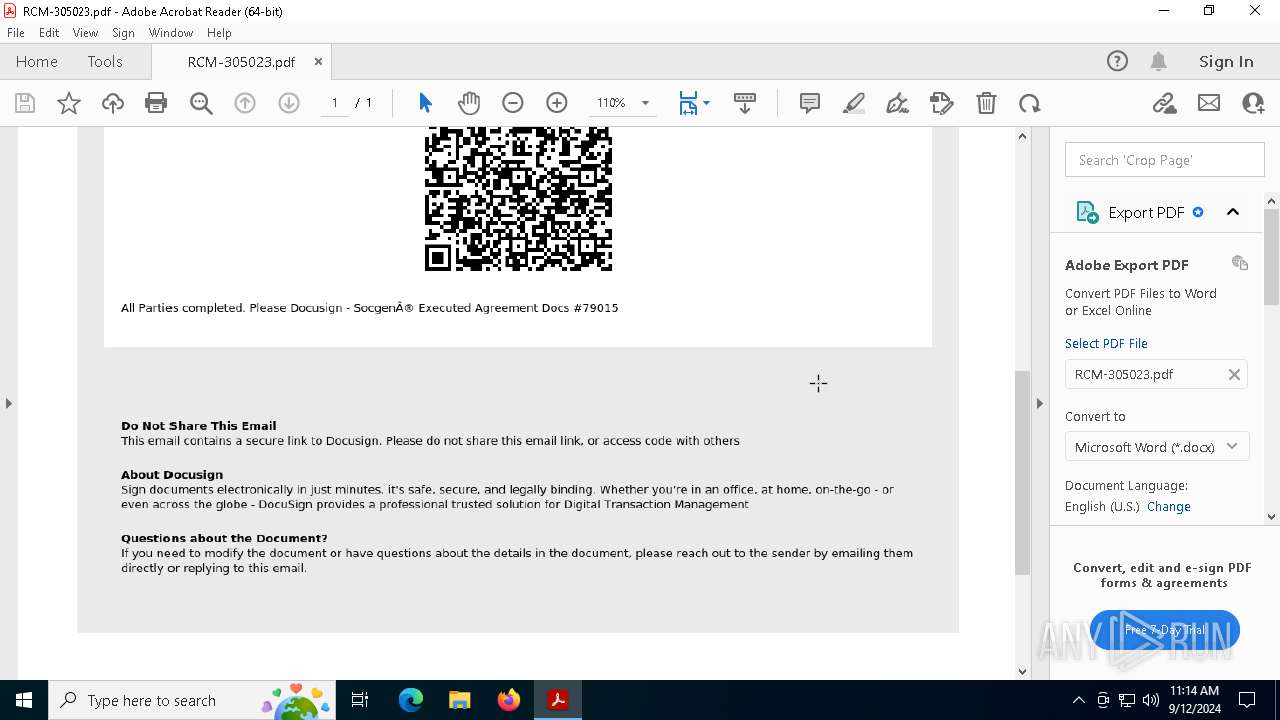This screenshot has width=1280, height=720.
Task: Activate the Hand pan tool
Action: pyautogui.click(x=469, y=103)
